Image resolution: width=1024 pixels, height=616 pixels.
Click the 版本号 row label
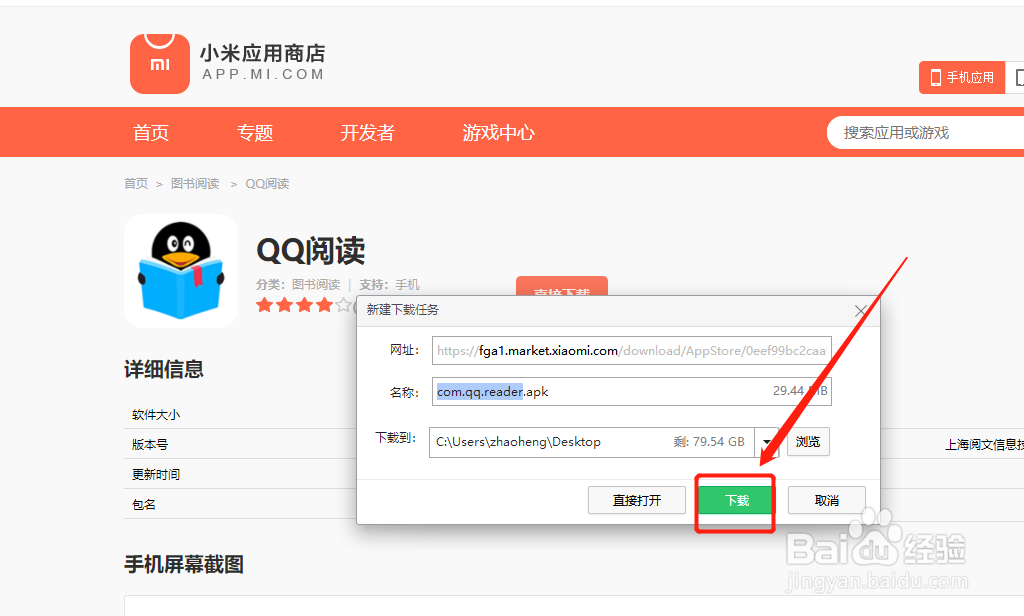pyautogui.click(x=150, y=445)
